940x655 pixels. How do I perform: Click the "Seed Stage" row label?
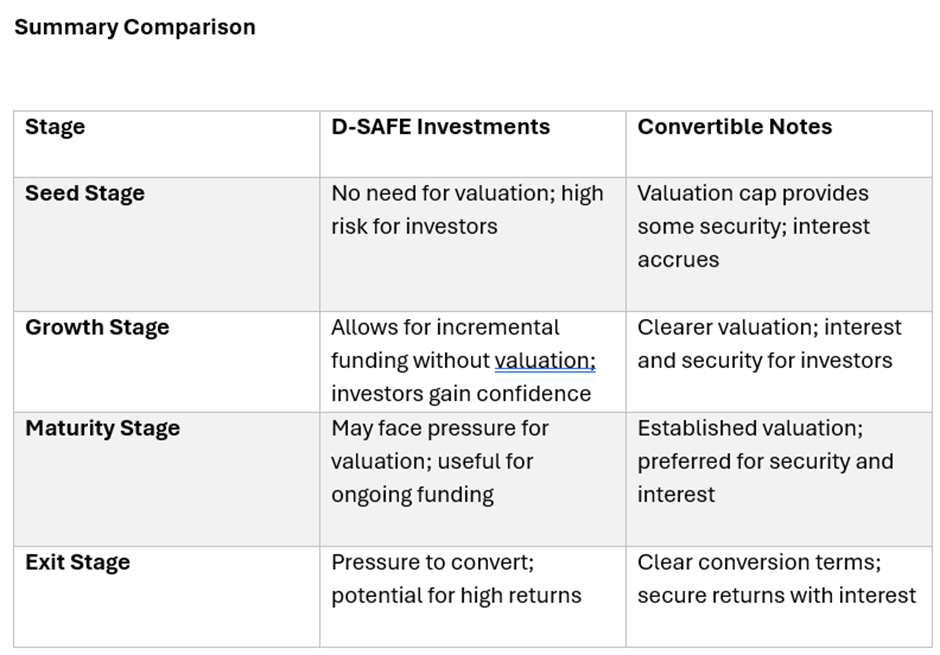coord(85,193)
